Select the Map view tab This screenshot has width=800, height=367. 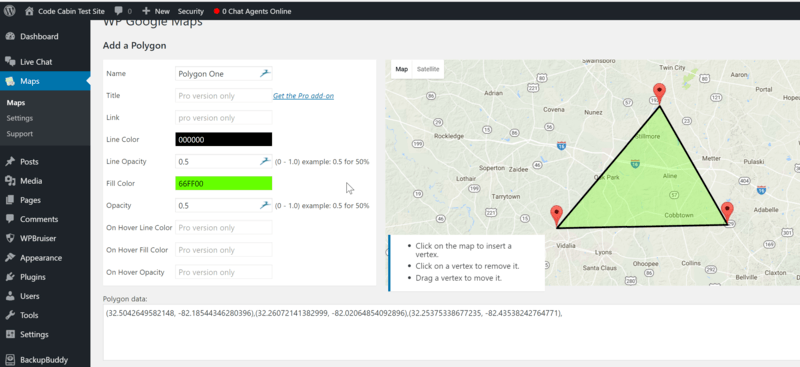click(x=402, y=69)
